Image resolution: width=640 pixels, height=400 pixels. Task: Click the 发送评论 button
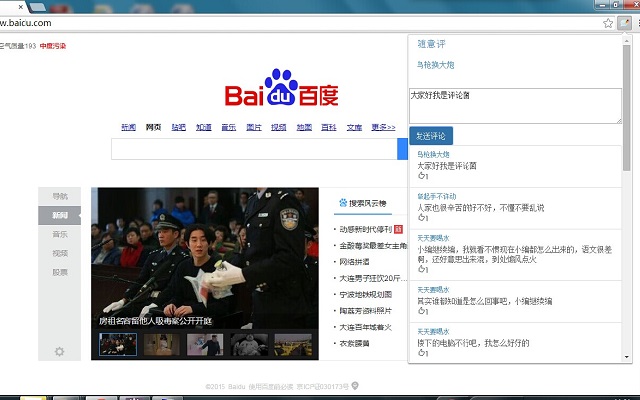(x=431, y=136)
